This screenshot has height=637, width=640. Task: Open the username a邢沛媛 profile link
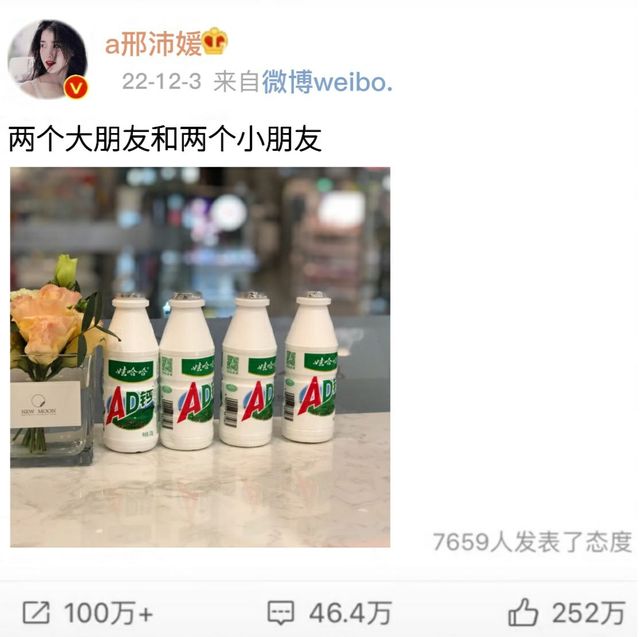point(153,43)
